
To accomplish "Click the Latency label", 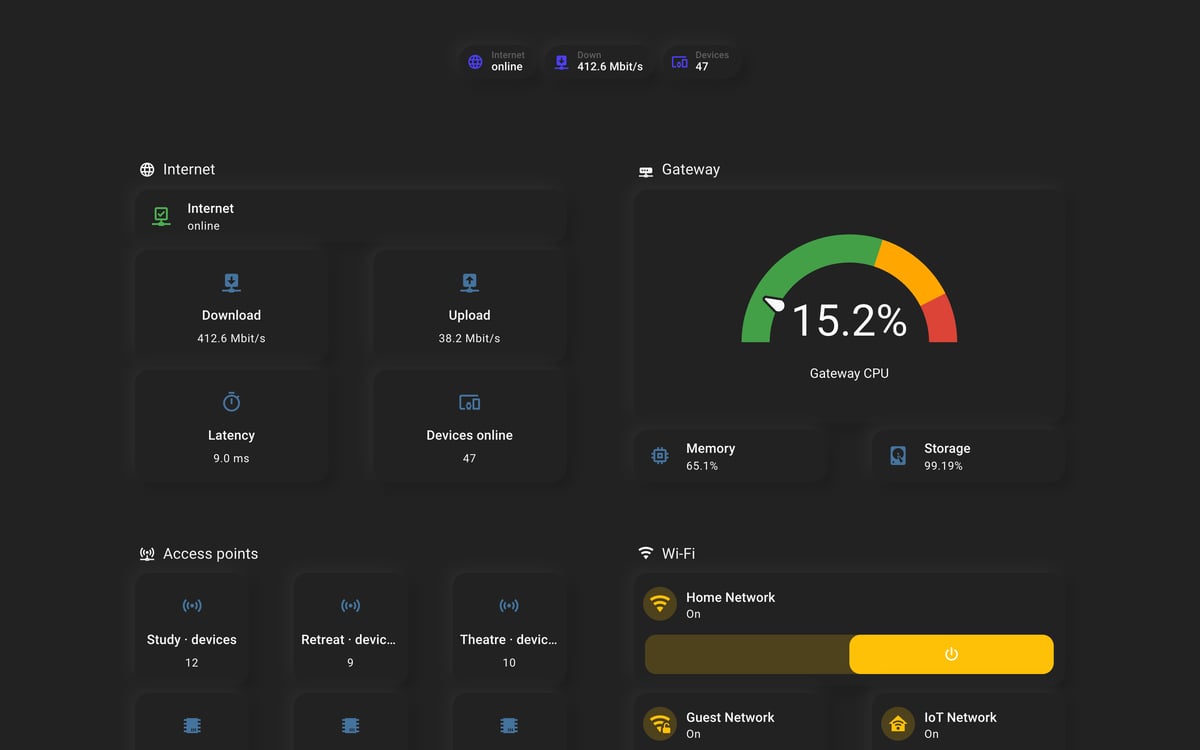I will tap(231, 435).
